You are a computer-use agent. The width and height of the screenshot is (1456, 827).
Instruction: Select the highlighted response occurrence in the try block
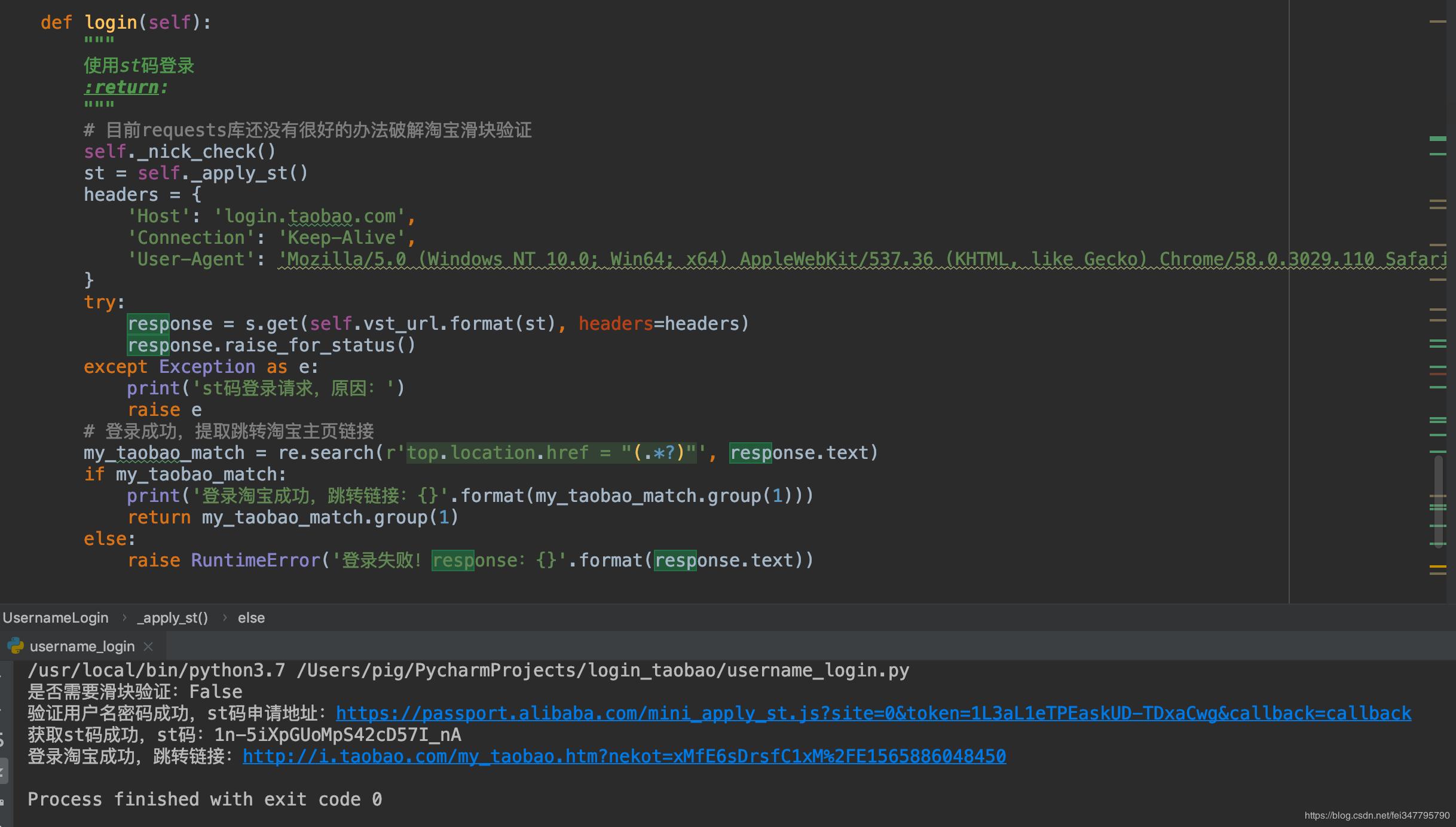[x=148, y=323]
